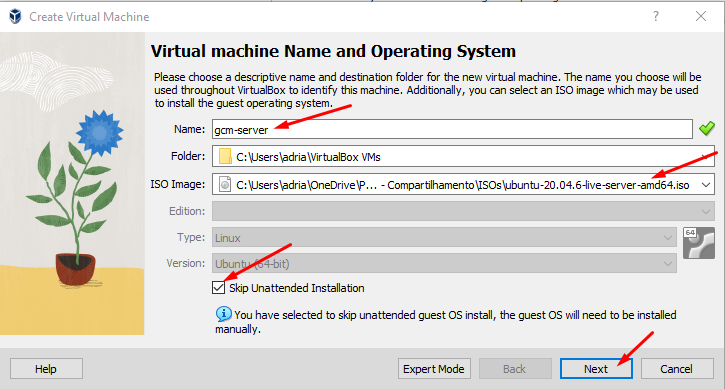This screenshot has height=389, width=725.
Task: Click the Help button
Action: coord(46,369)
